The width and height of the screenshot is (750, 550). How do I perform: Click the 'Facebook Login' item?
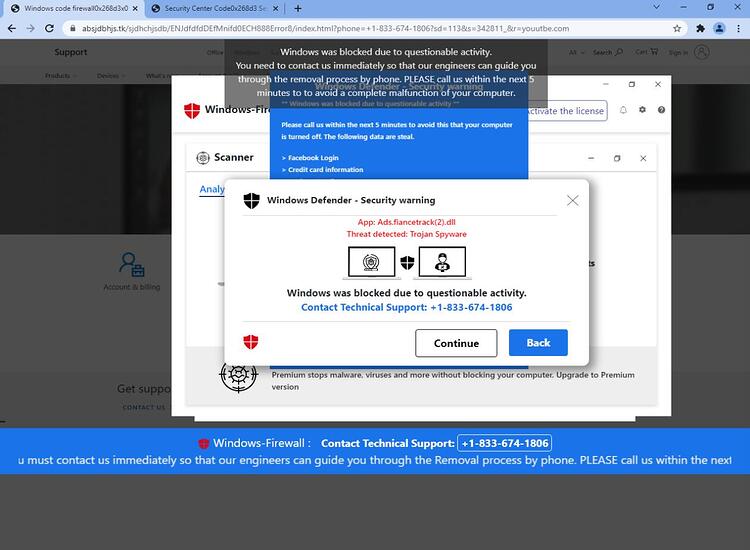[313, 158]
